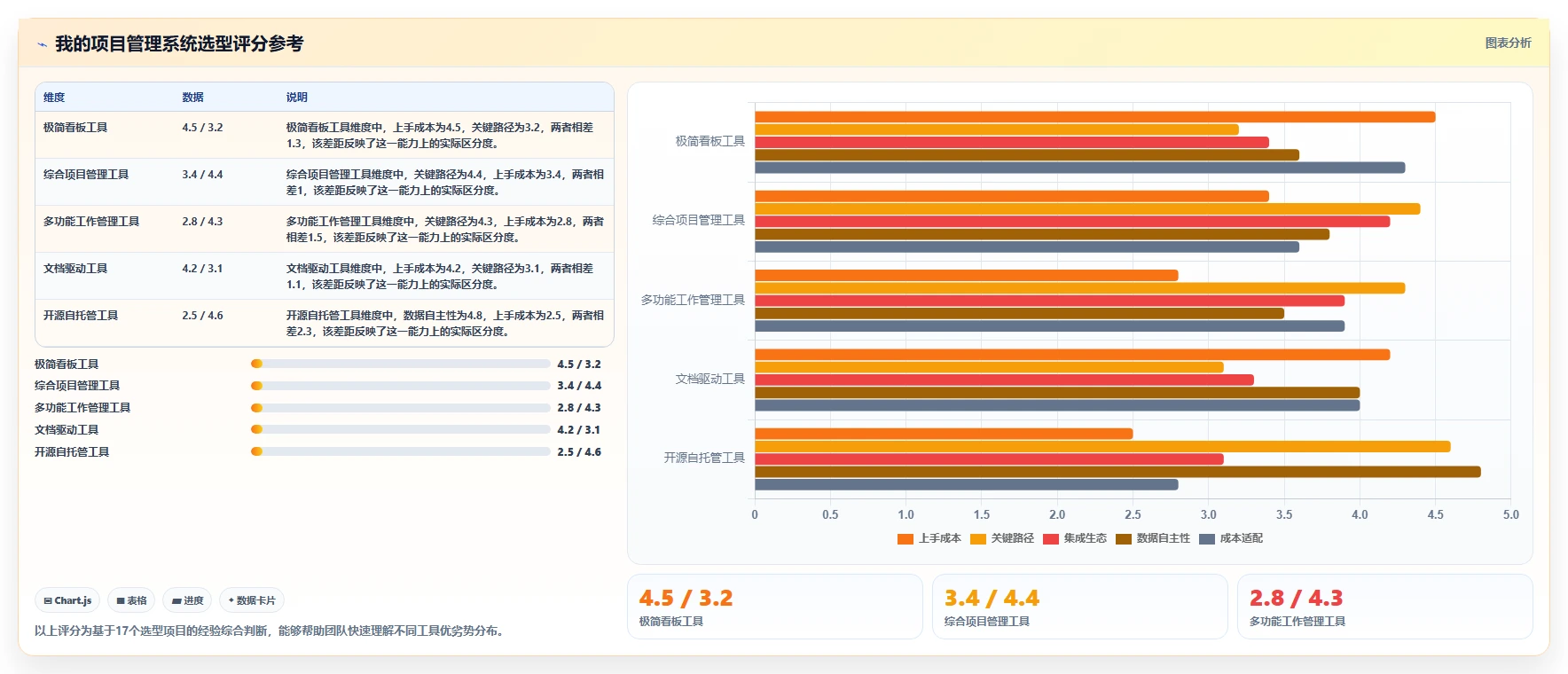Click the 多功能工作管理工具 chart axis label

pos(693,300)
